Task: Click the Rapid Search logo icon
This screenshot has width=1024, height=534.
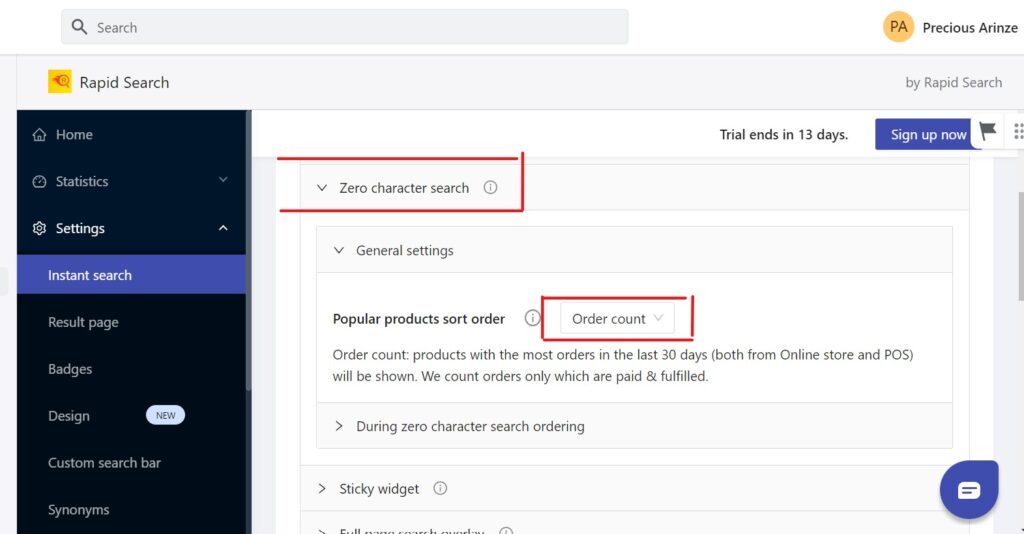Action: coord(60,82)
